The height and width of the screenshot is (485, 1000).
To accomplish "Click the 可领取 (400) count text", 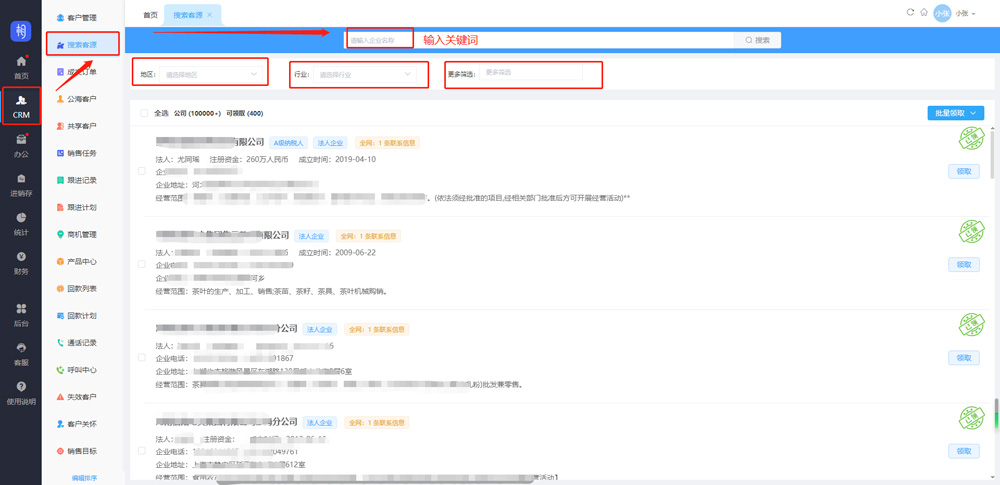I will point(245,114).
